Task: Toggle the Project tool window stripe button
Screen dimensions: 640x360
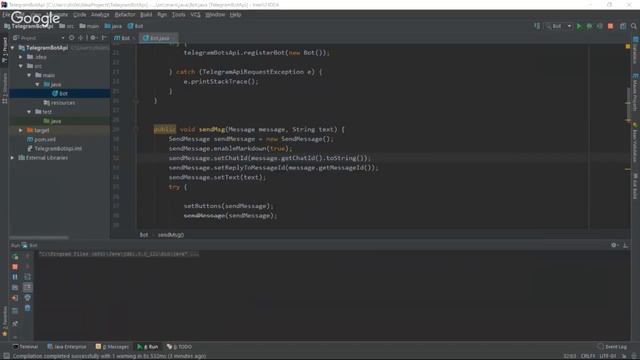Action: (4, 50)
